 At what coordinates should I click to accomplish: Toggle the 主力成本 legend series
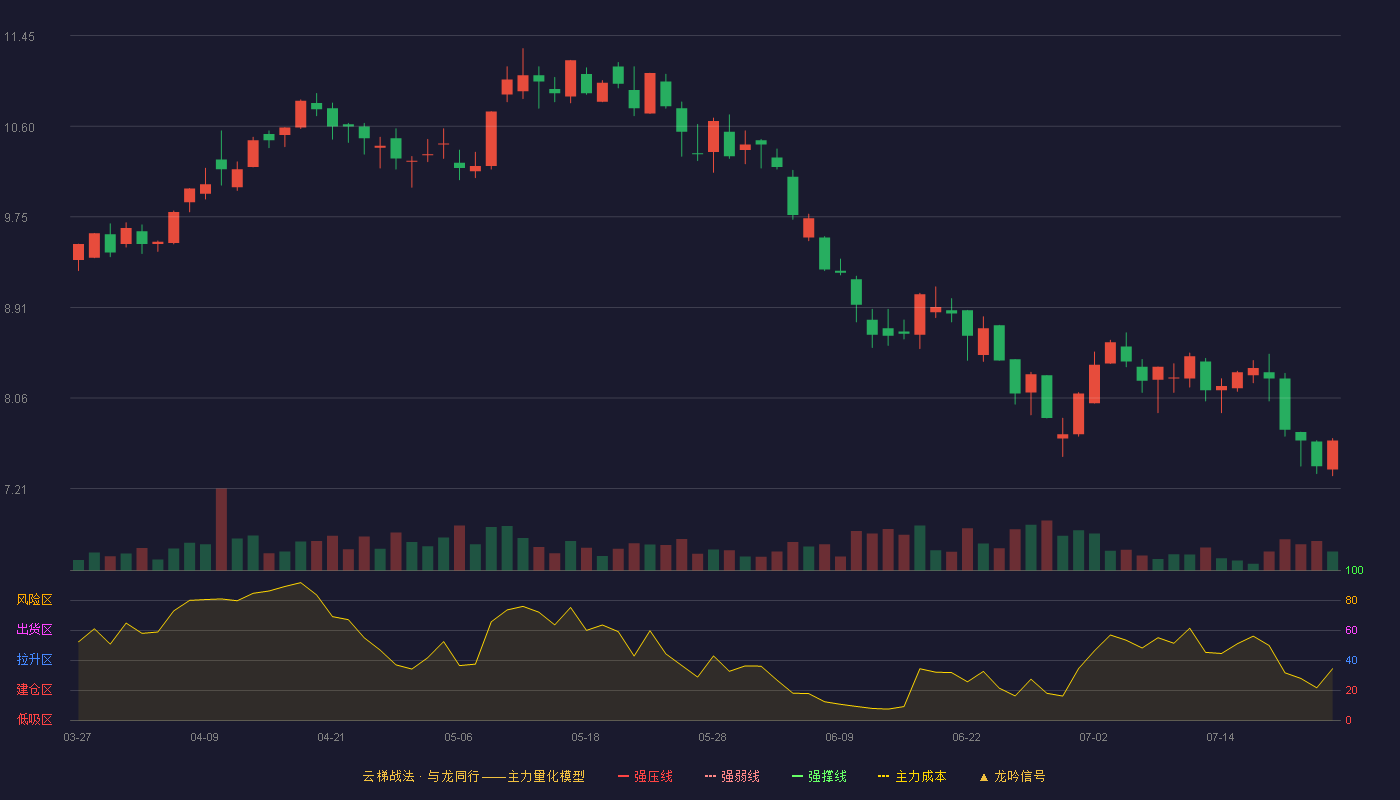click(911, 776)
